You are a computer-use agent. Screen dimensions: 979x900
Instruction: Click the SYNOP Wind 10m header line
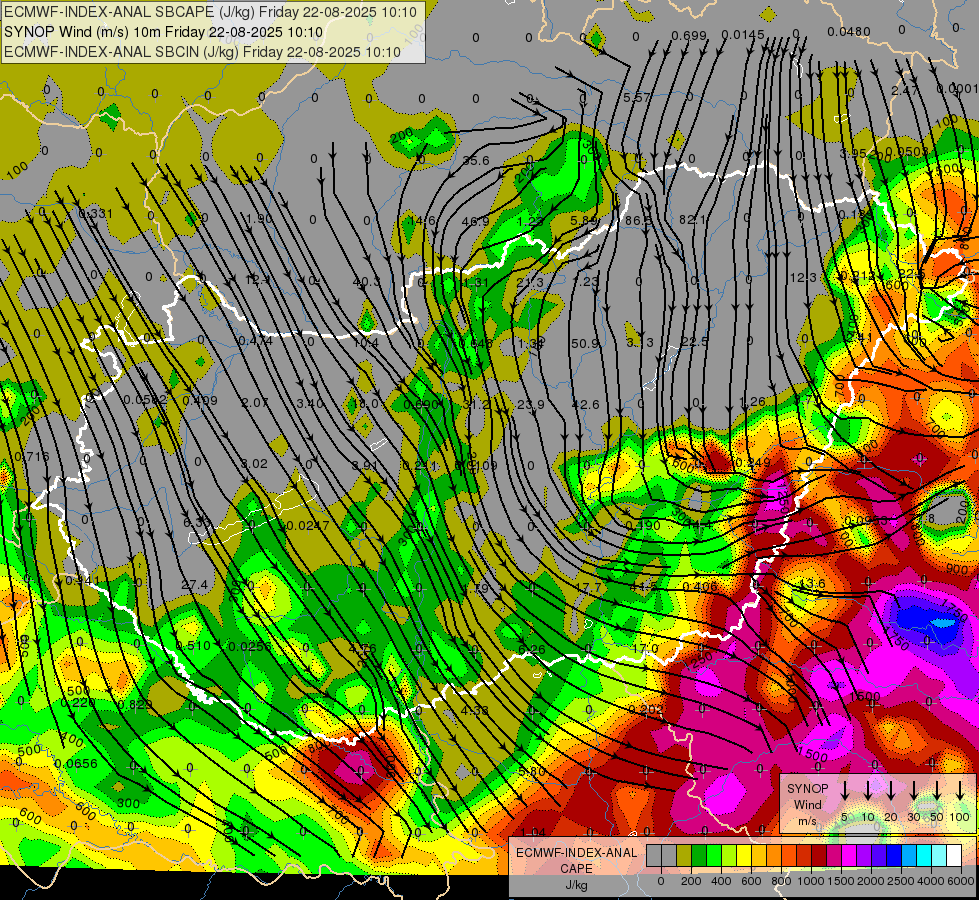[164, 32]
